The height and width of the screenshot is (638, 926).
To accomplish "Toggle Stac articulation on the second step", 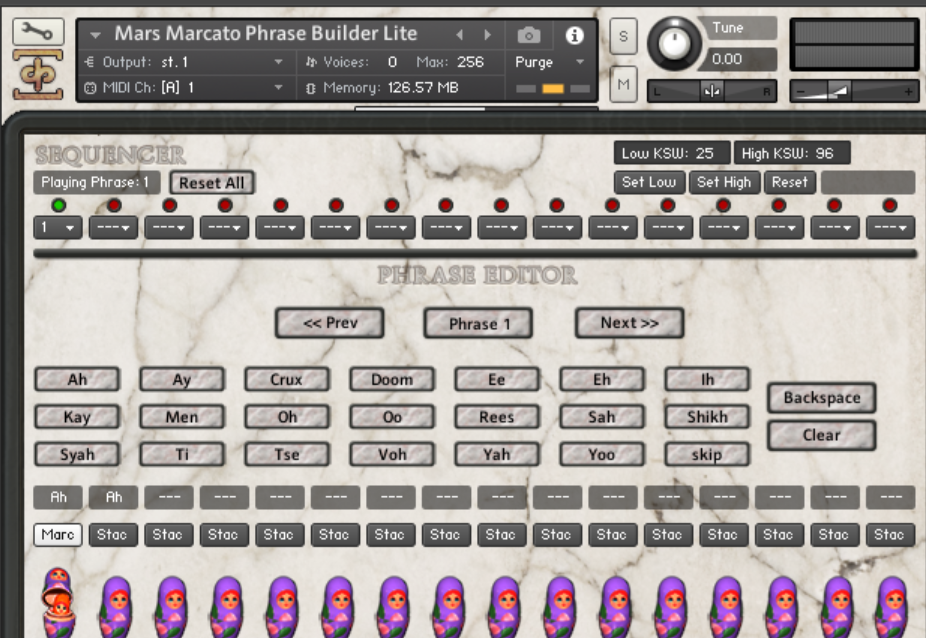I will [x=113, y=535].
